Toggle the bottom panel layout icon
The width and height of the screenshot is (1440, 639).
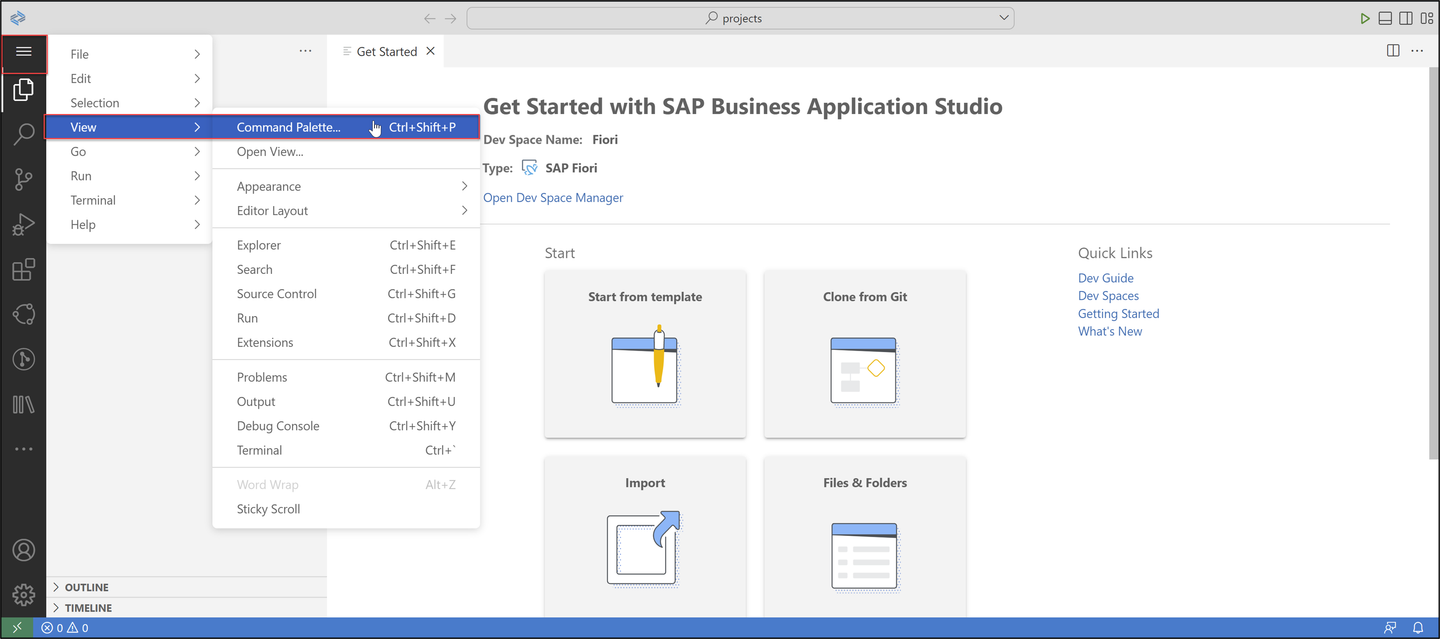(x=1385, y=18)
